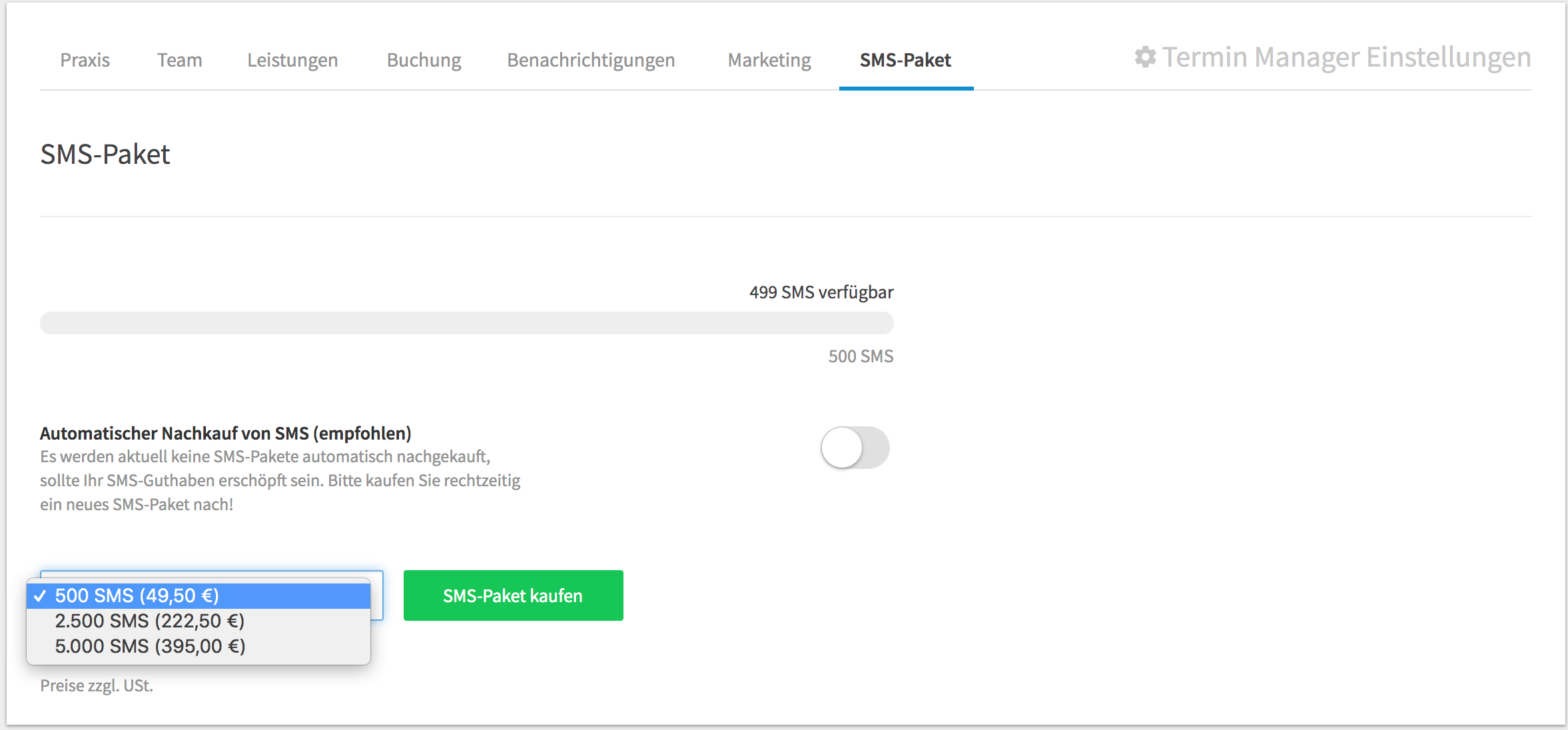Image resolution: width=1568 pixels, height=730 pixels.
Task: Select the 500 SMS (49,50 €) option
Action: 198,595
